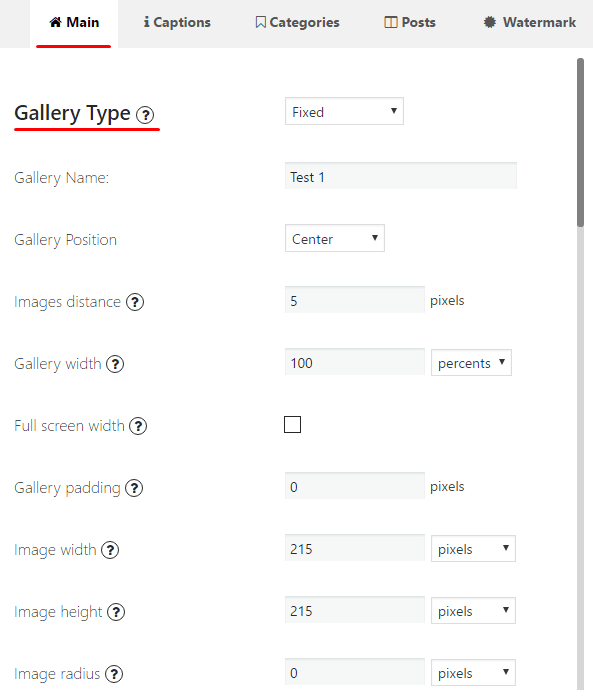Select the Posts tab
This screenshot has width=593, height=697.
pos(410,22)
